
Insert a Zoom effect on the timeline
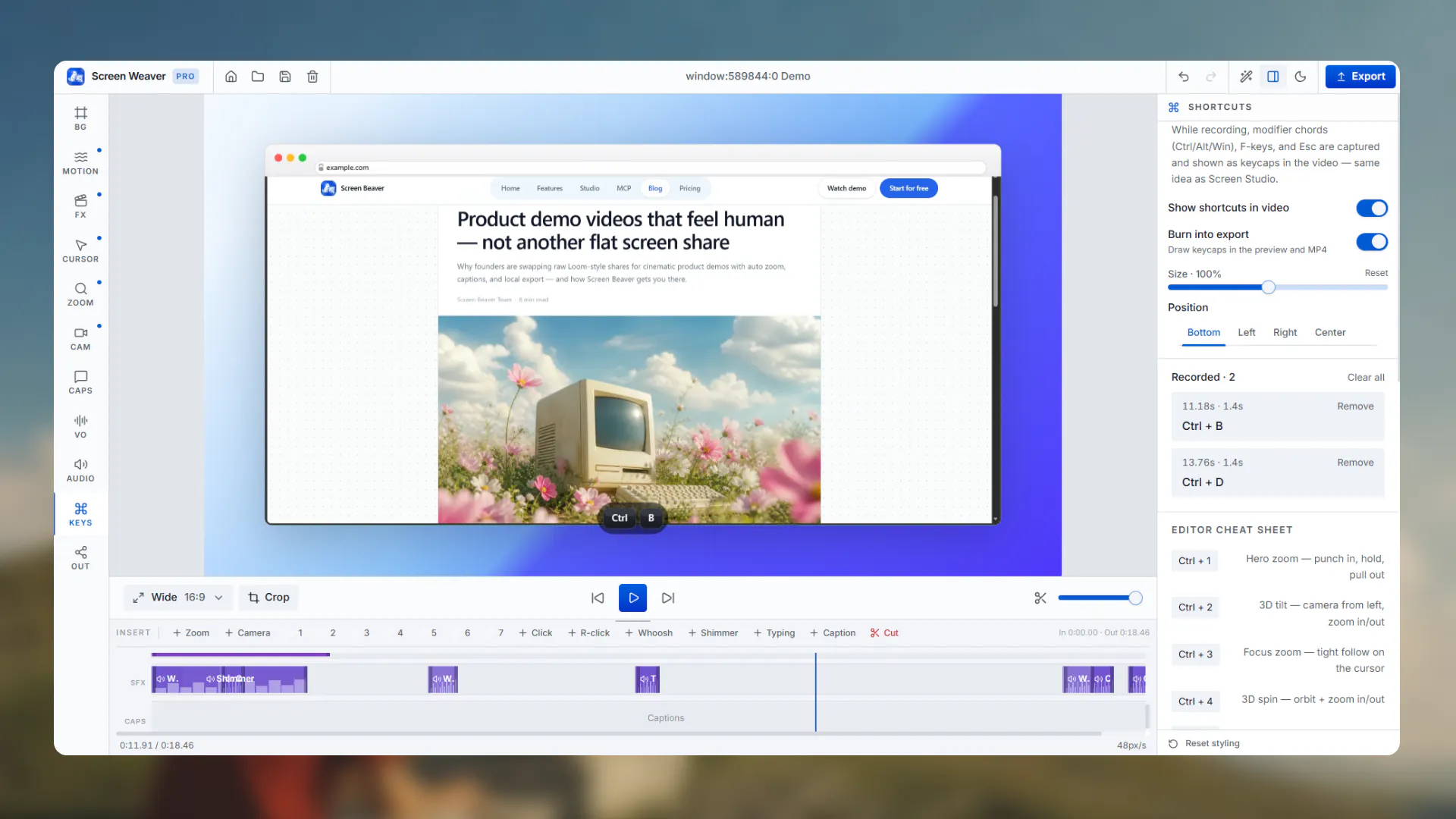point(191,633)
